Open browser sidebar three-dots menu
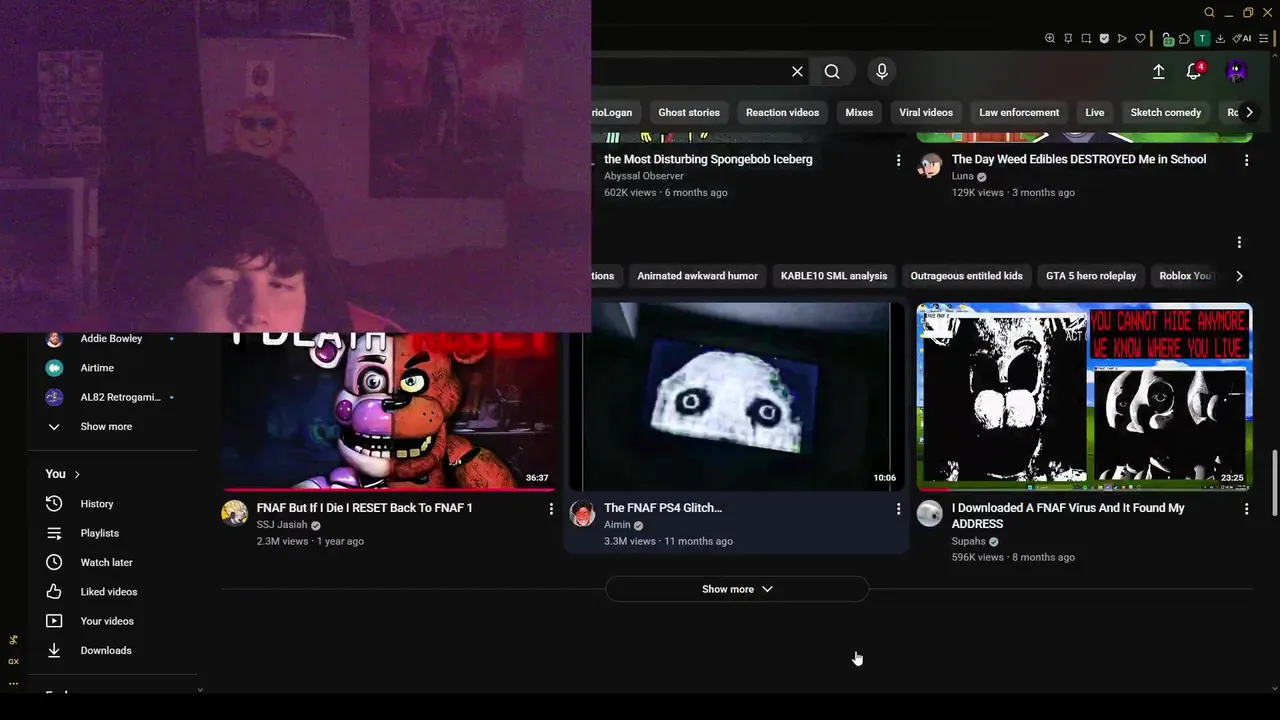1280x720 pixels. tap(13, 684)
